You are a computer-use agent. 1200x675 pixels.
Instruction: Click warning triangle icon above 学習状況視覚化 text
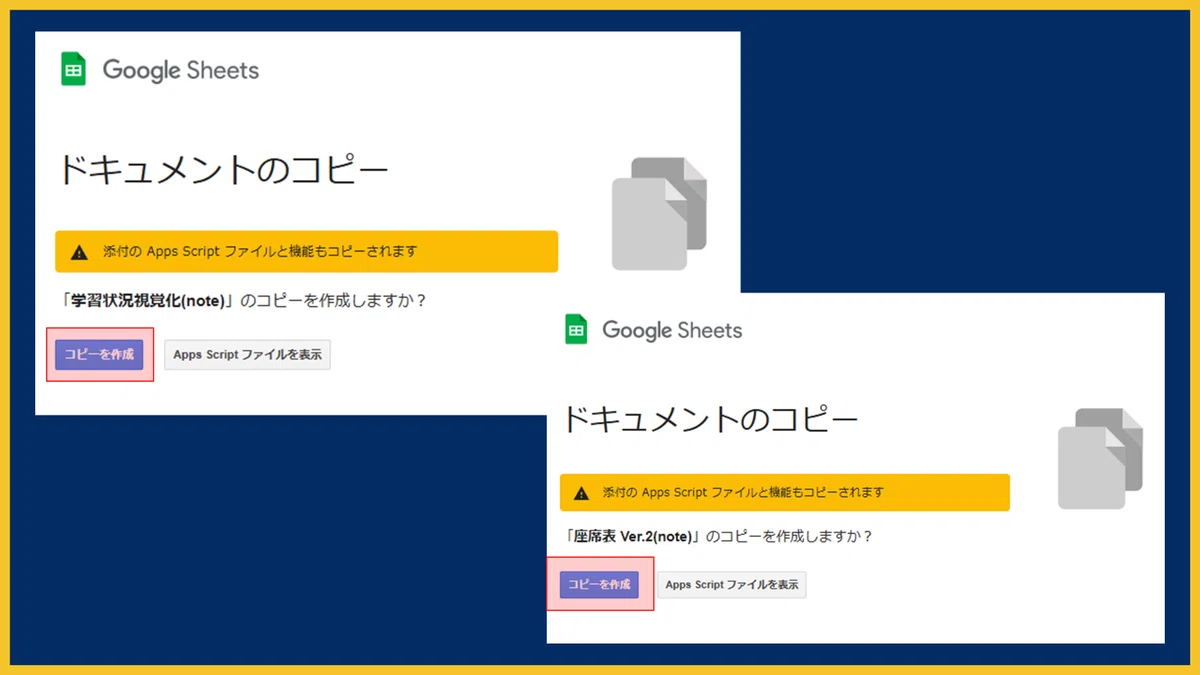80,252
